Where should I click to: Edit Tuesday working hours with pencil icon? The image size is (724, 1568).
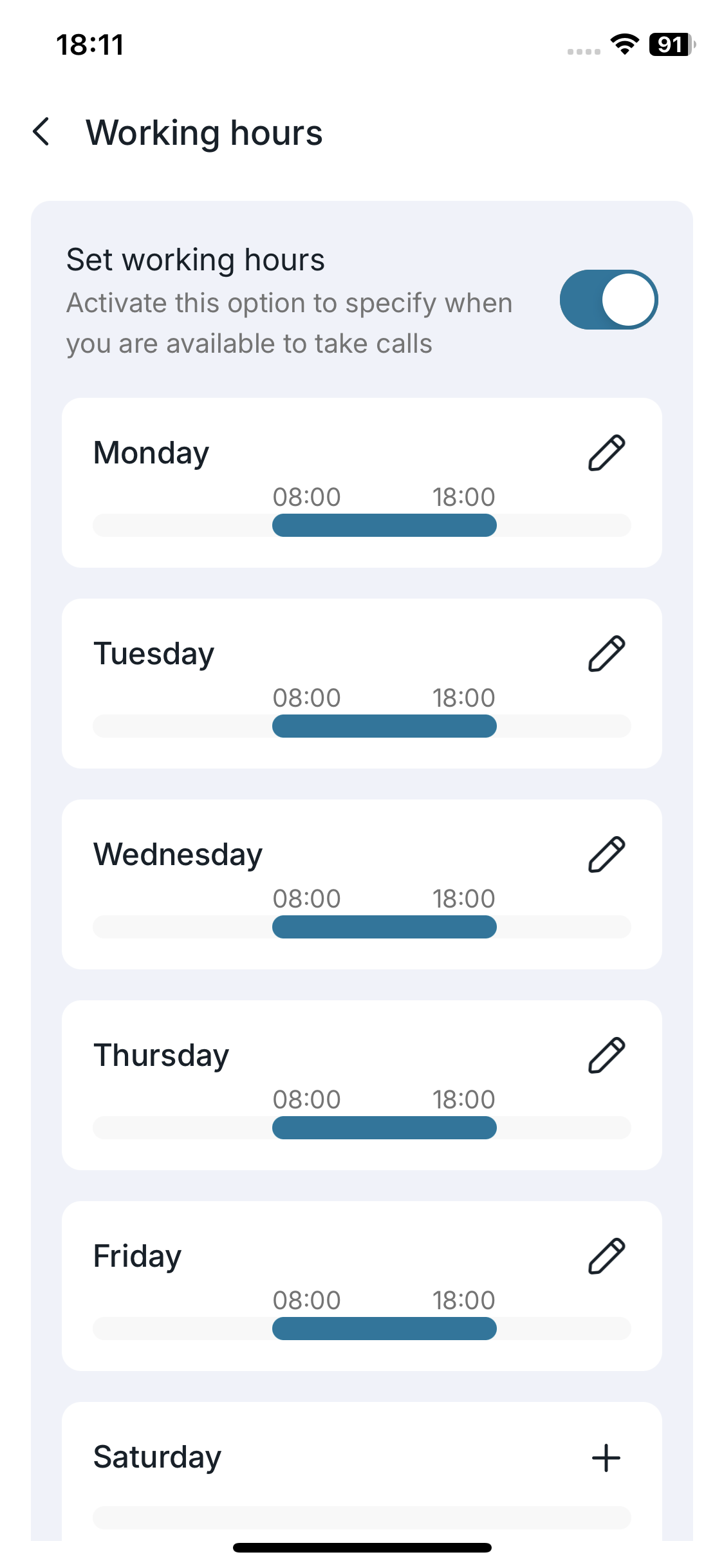point(606,654)
